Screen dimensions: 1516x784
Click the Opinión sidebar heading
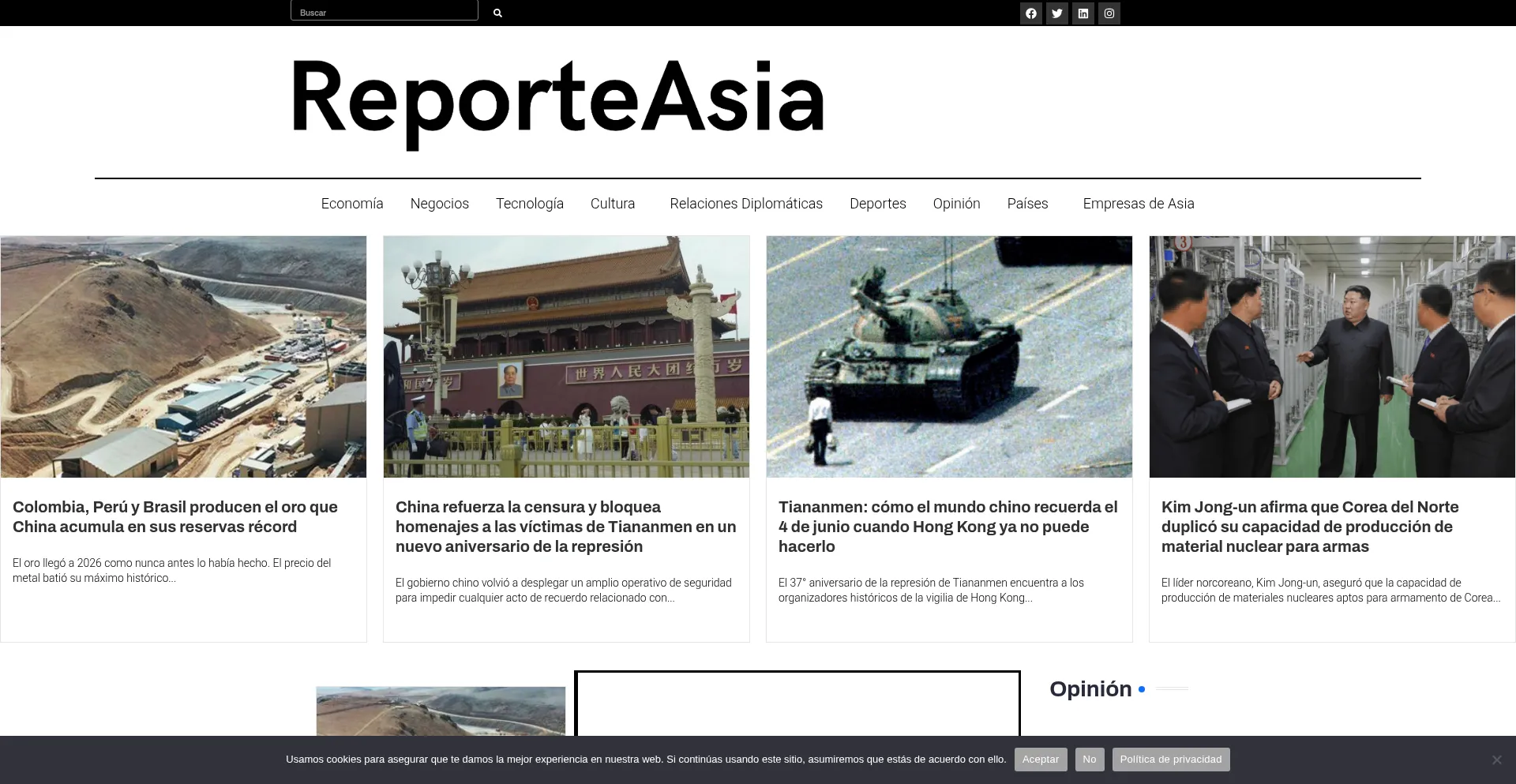[x=1090, y=689]
